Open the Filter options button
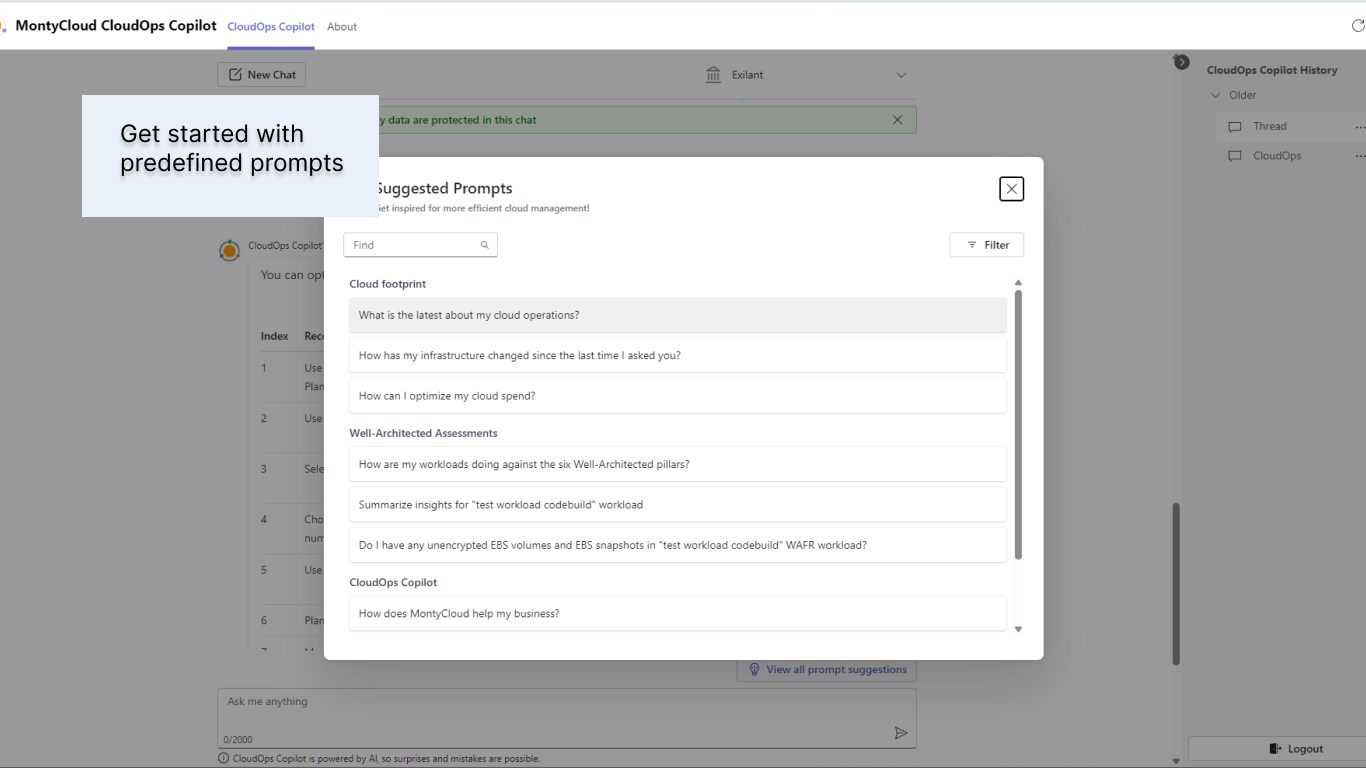This screenshot has height=768, width=1366. (x=987, y=245)
